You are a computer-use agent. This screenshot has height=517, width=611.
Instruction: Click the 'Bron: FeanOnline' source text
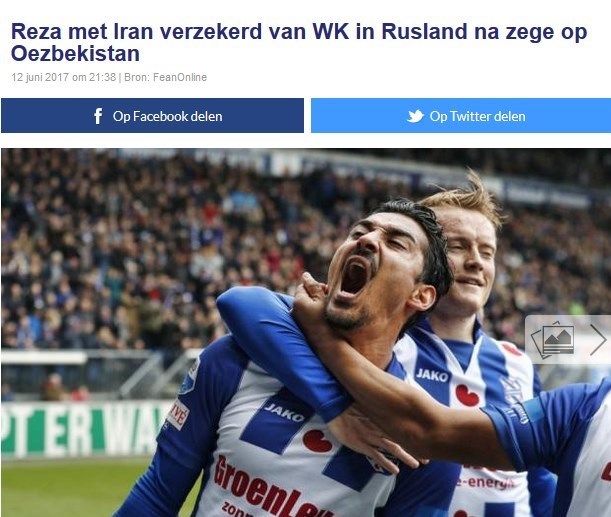click(166, 77)
